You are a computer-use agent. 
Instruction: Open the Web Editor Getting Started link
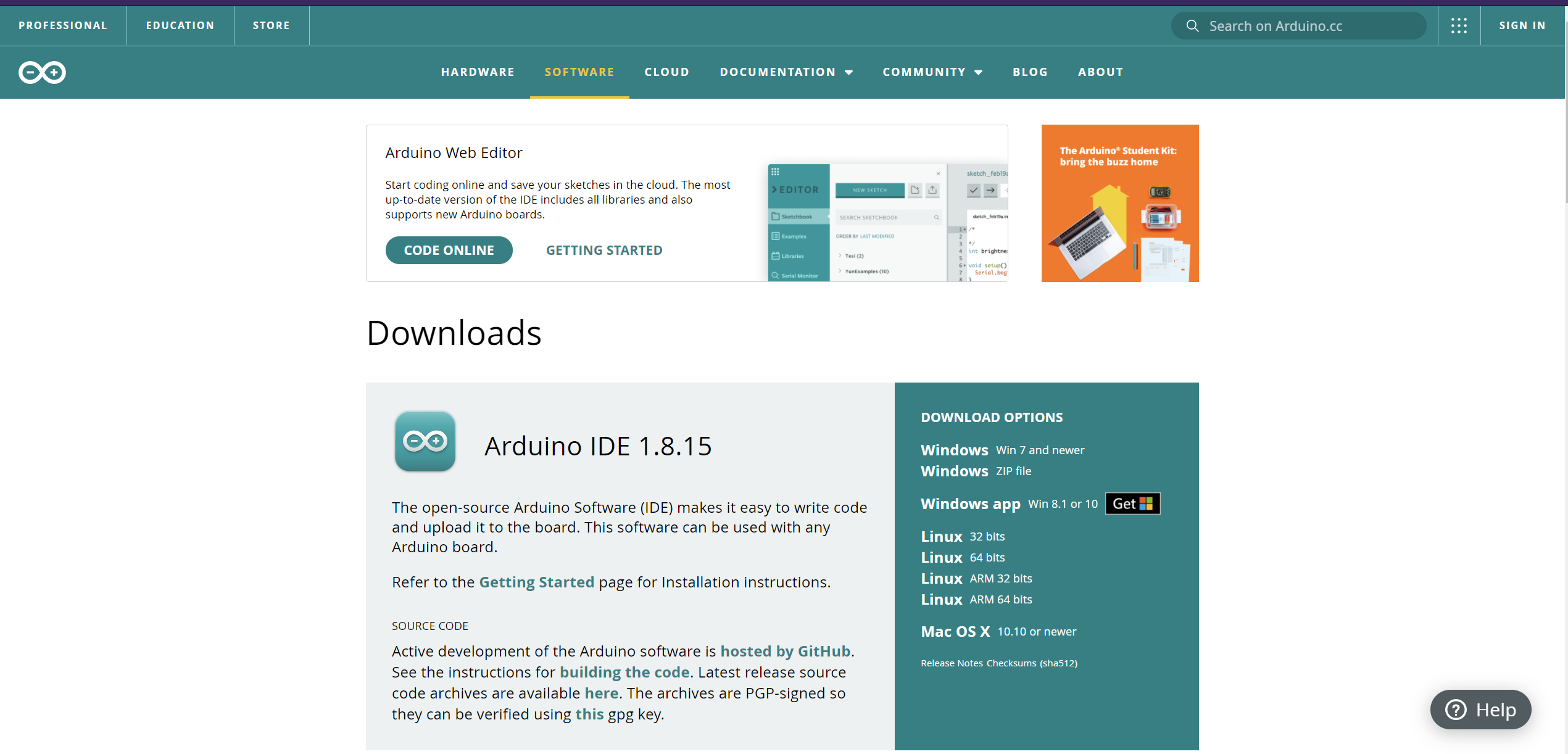604,251
